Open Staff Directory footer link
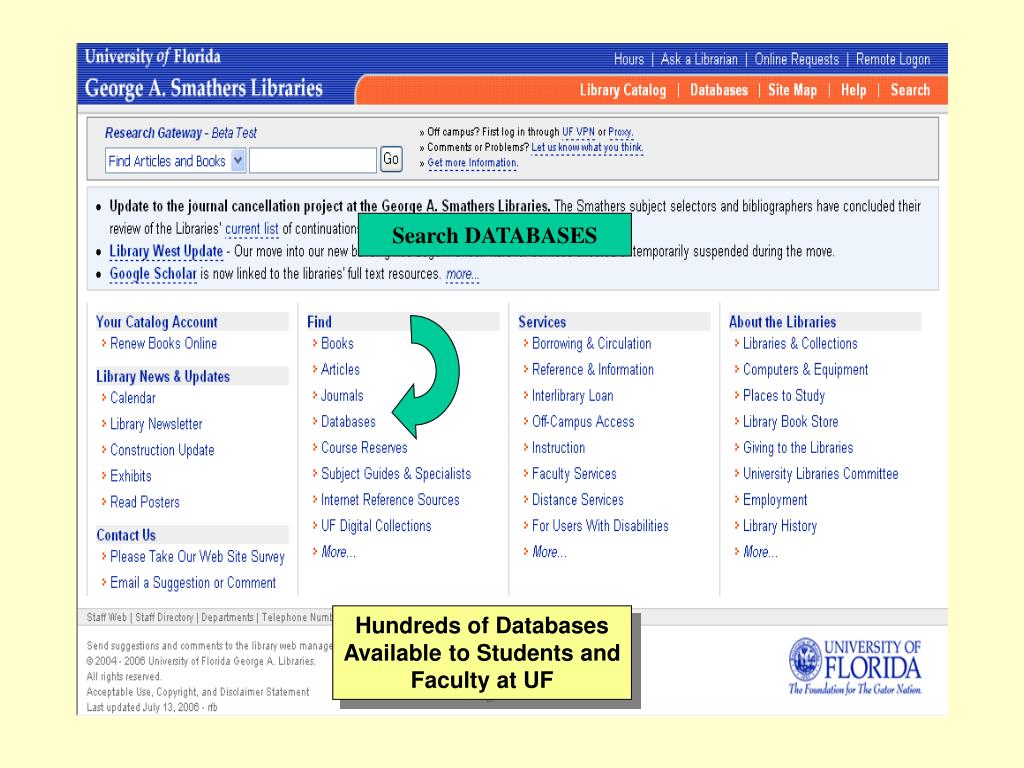Viewport: 1024px width, 768px height. click(164, 618)
